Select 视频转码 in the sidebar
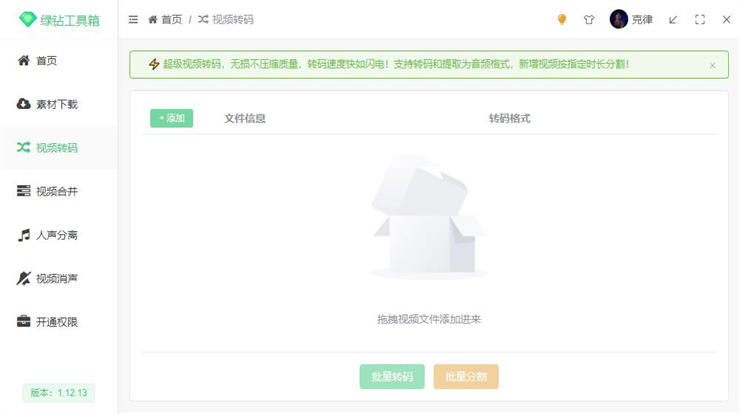The image size is (740, 414). pos(59,147)
